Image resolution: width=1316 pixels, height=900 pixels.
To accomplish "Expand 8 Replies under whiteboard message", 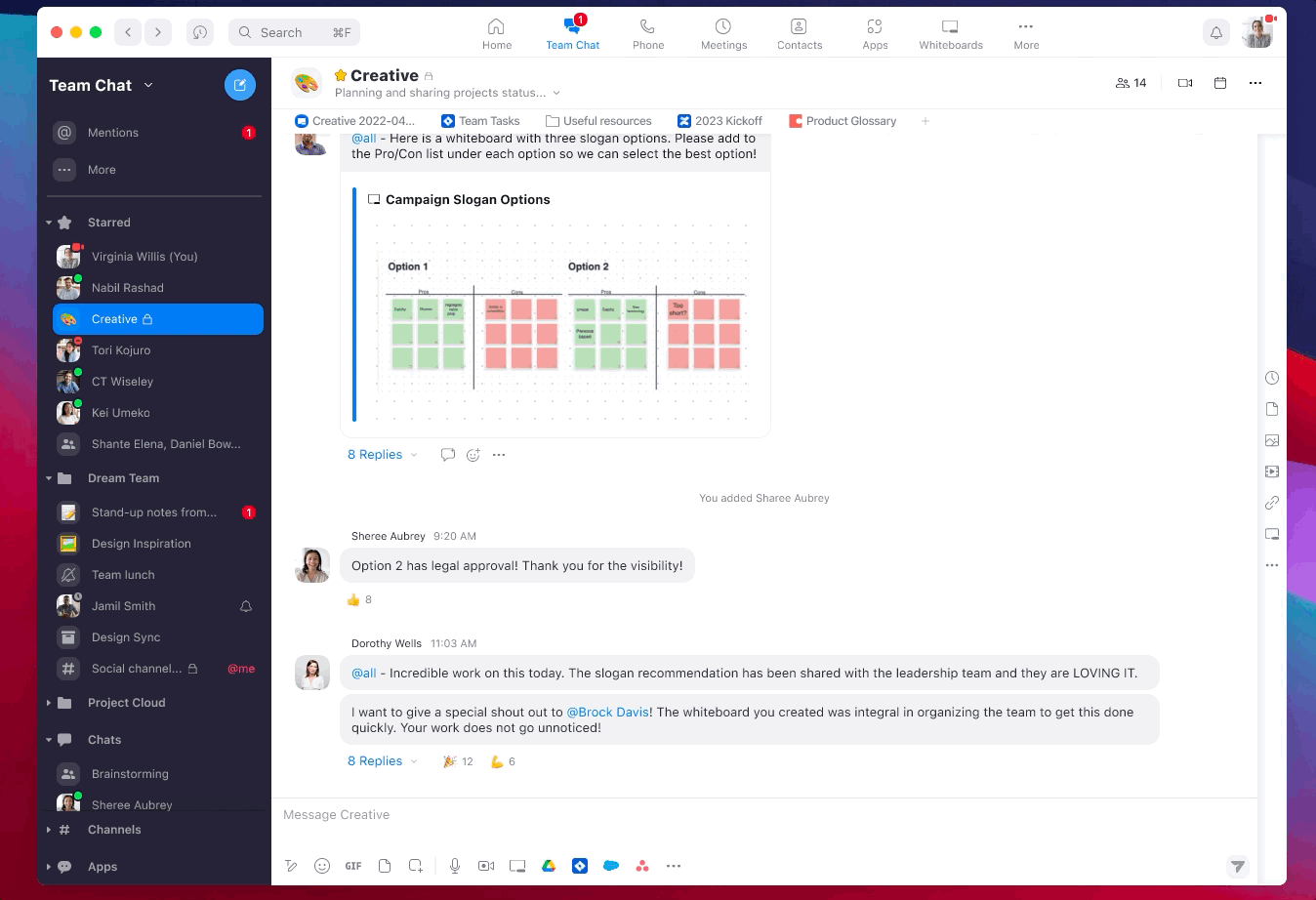I will pyautogui.click(x=382, y=455).
